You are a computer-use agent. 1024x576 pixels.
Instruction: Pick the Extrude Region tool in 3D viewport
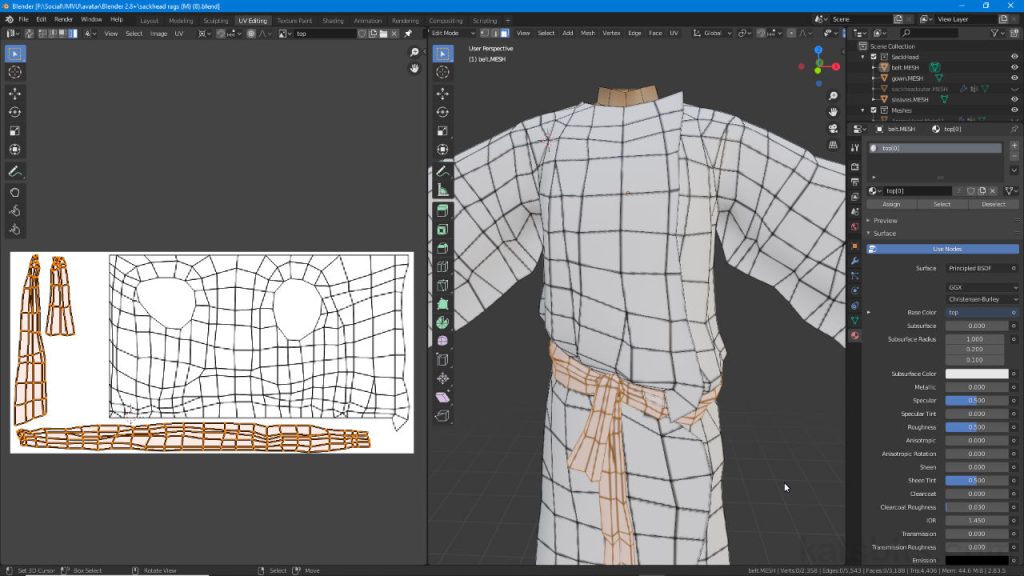click(443, 210)
